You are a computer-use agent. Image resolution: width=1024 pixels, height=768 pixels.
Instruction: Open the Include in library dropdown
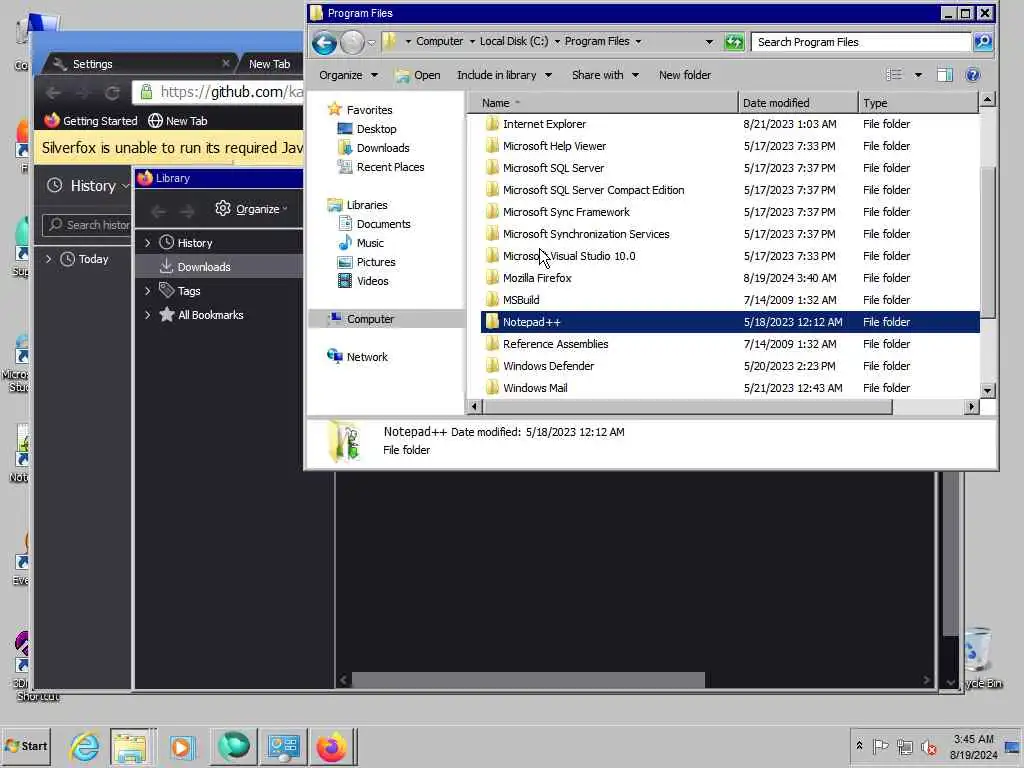[x=504, y=75]
